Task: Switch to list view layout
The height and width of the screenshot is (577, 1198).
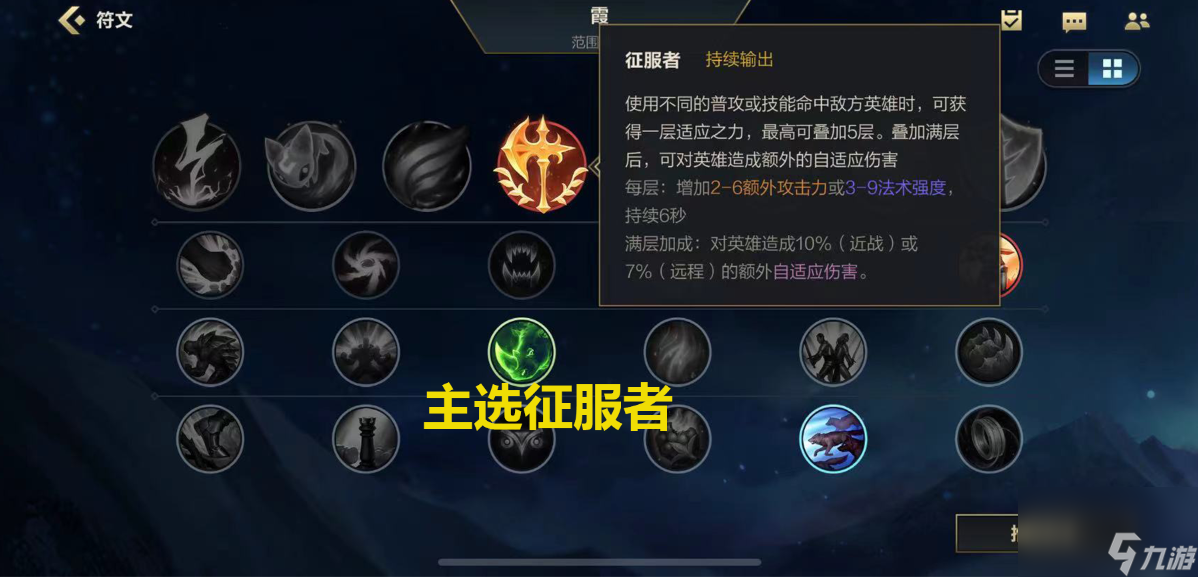Action: coord(1064,70)
